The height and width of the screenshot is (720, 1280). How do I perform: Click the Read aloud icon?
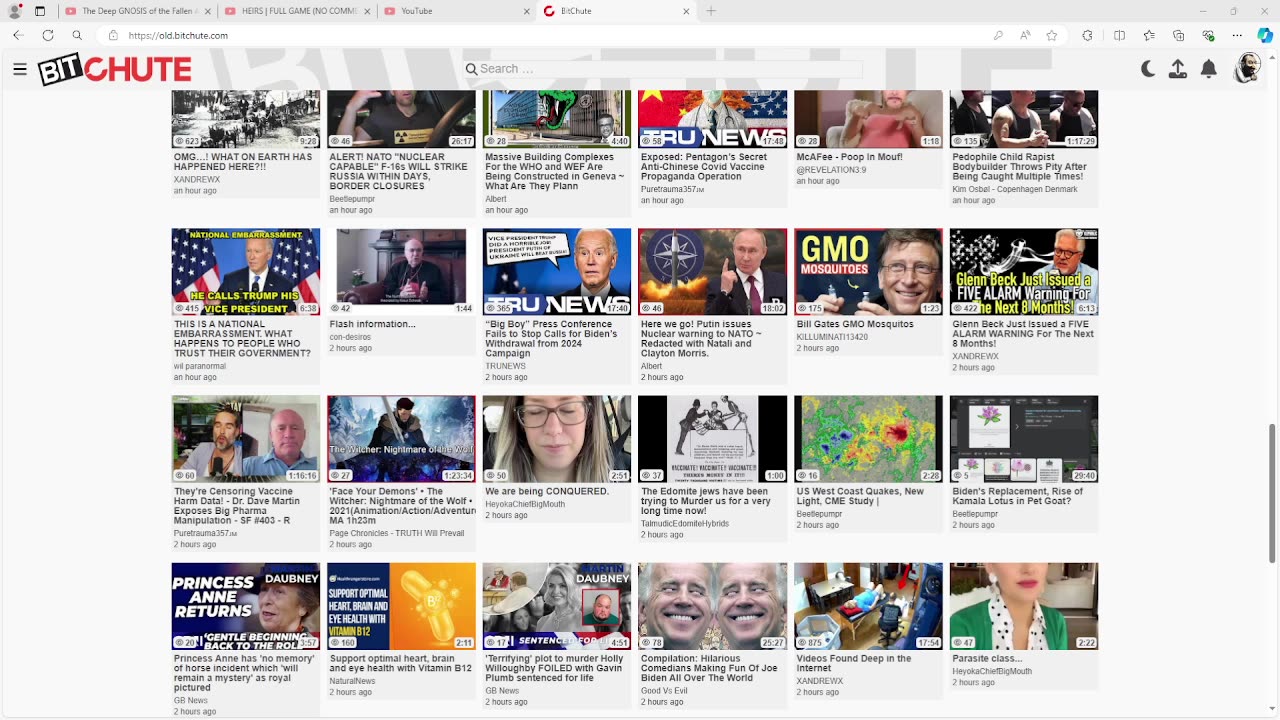tap(1025, 35)
